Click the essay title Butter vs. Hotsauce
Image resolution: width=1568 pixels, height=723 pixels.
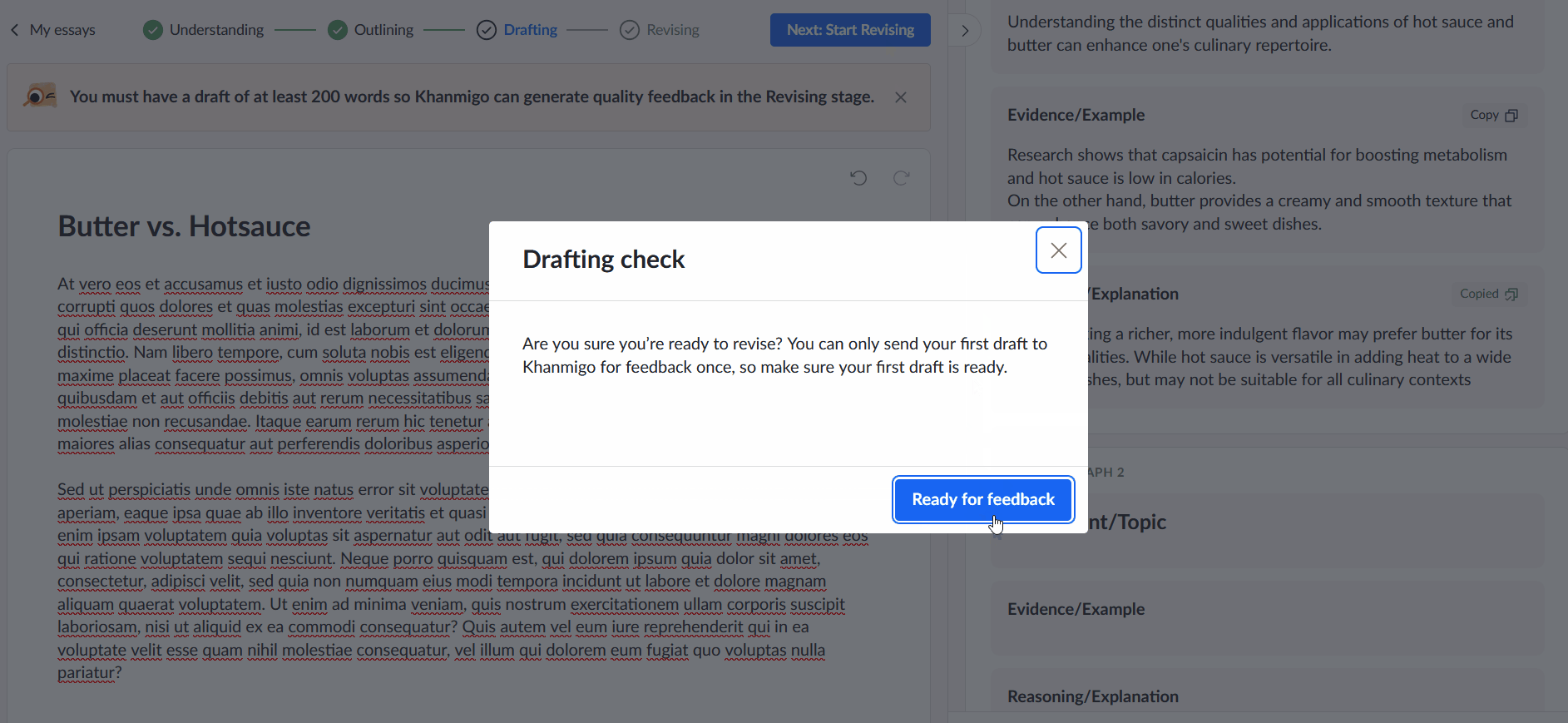[x=184, y=226]
